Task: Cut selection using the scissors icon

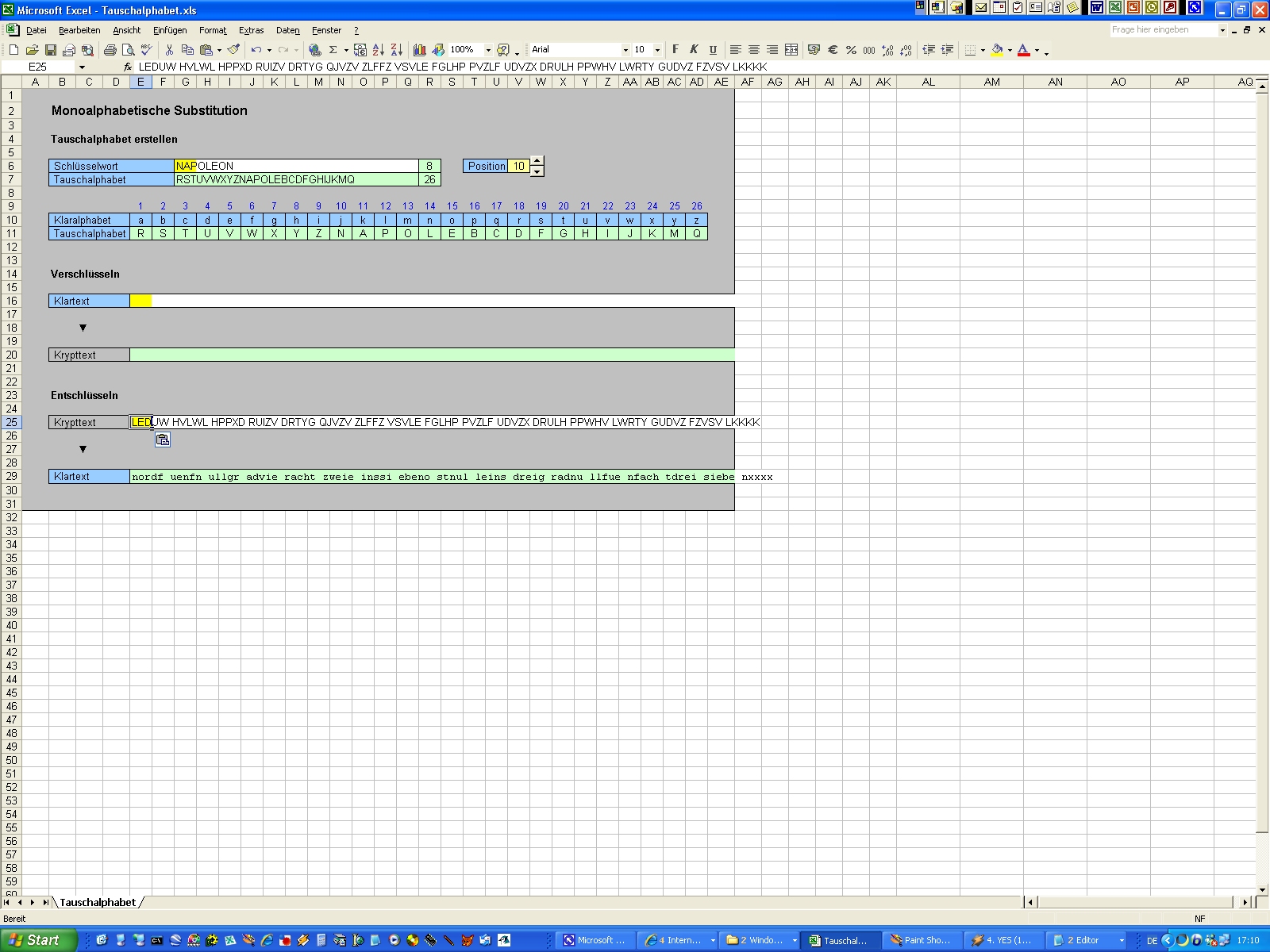Action: point(169,50)
